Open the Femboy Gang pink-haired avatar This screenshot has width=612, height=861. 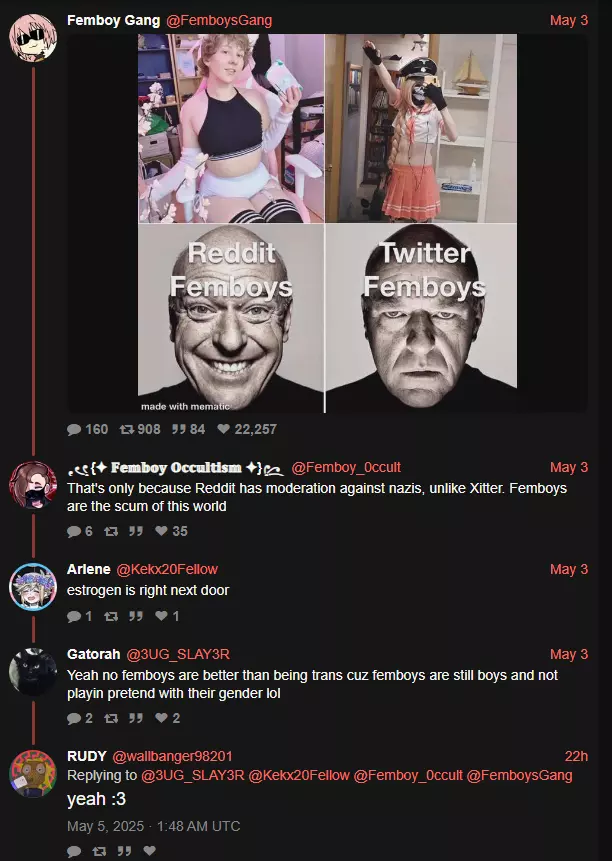(33, 38)
